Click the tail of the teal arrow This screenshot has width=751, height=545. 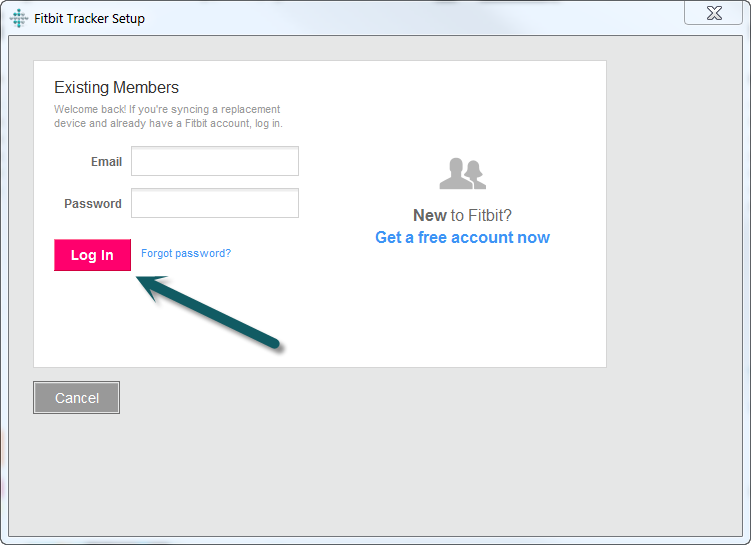[273, 342]
